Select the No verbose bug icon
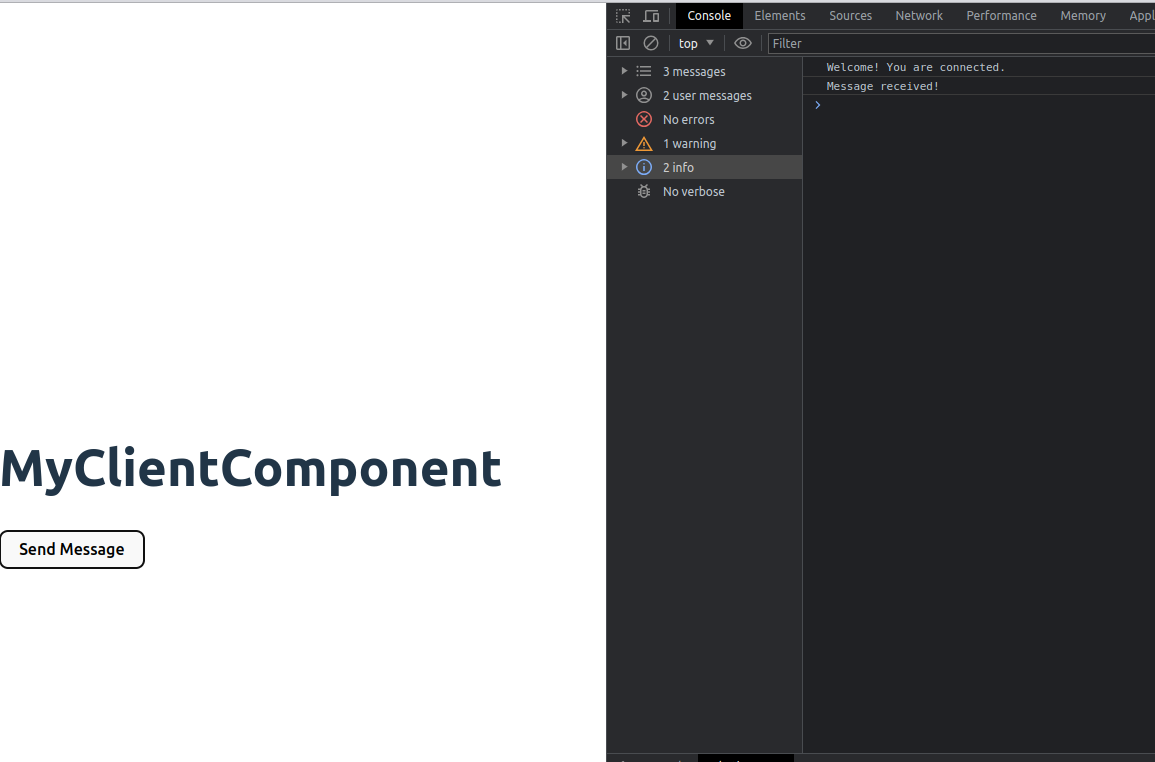 (x=644, y=192)
